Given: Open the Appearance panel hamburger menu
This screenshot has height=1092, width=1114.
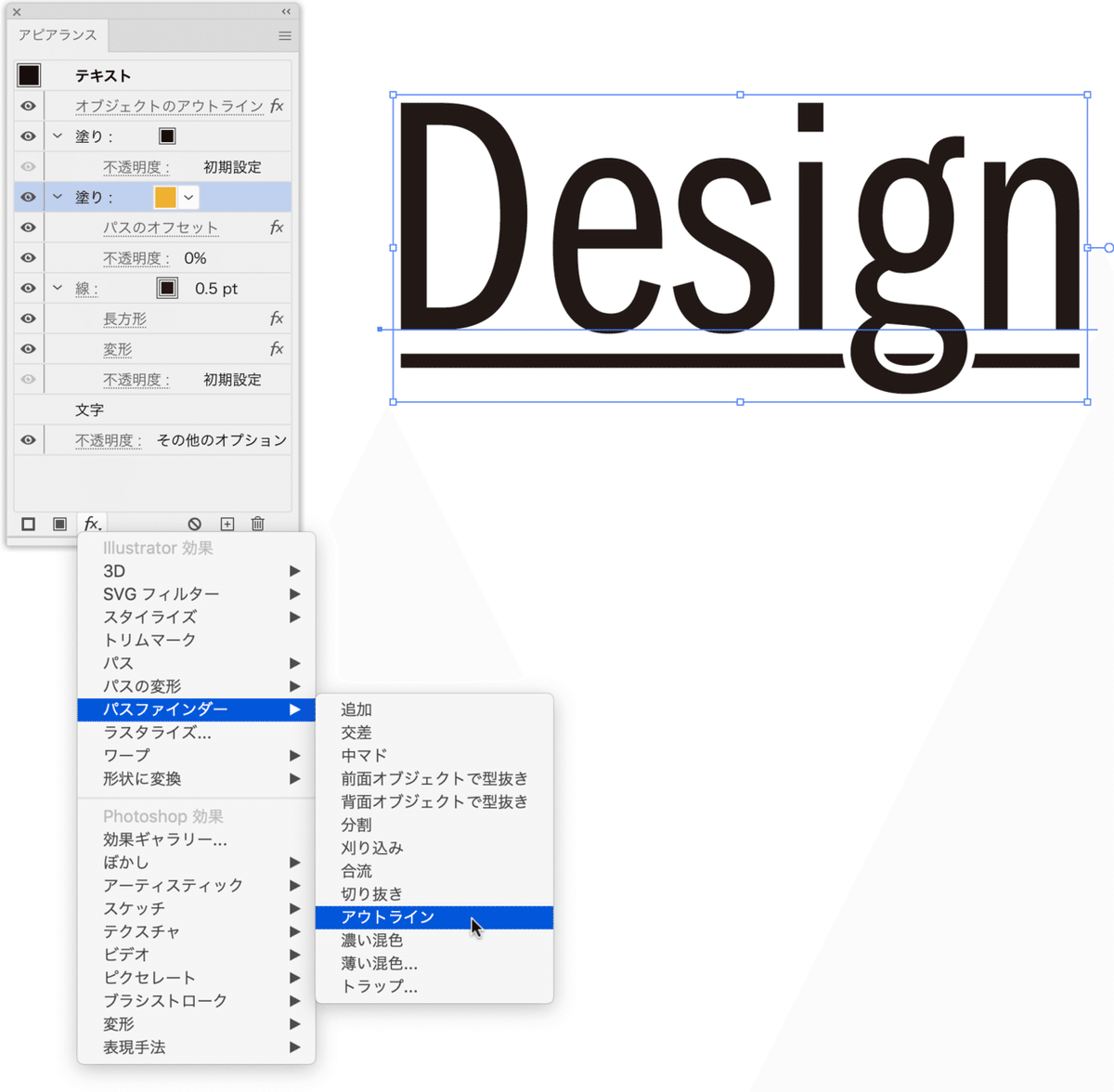Looking at the screenshot, I should pyautogui.click(x=285, y=36).
